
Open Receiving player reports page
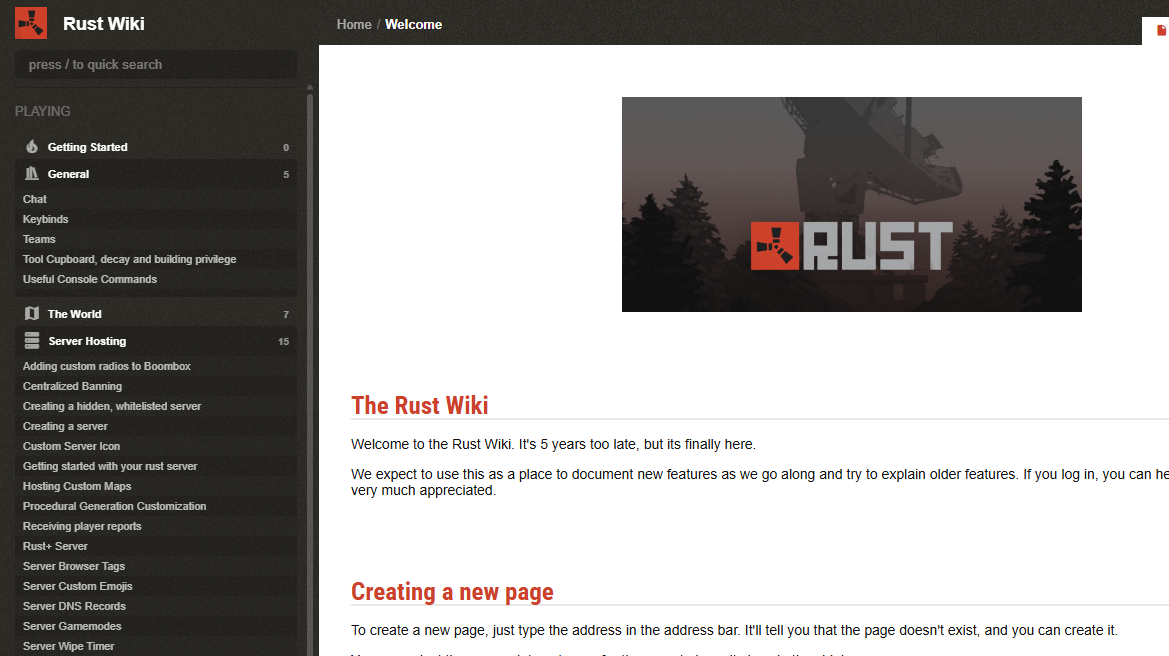82,526
